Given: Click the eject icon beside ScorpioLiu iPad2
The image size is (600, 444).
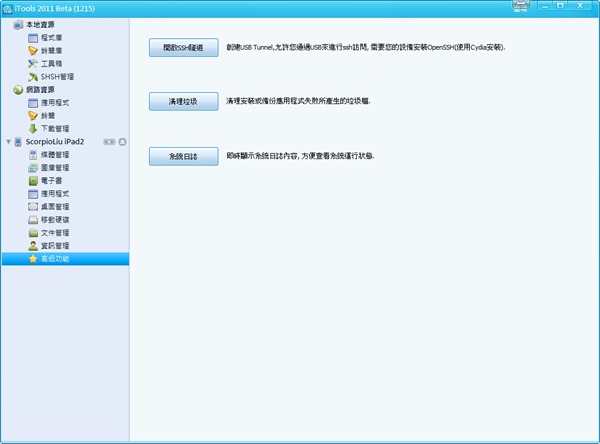Looking at the screenshot, I should point(122,142).
